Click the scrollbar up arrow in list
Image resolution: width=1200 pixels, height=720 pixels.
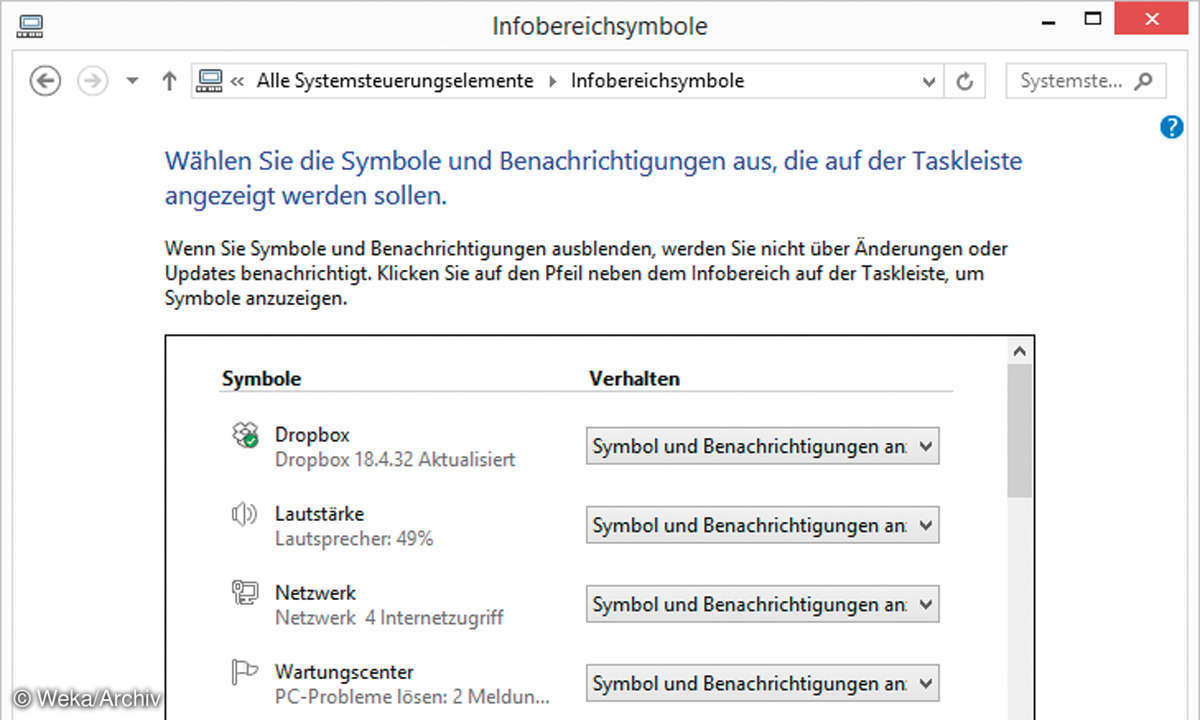1019,351
